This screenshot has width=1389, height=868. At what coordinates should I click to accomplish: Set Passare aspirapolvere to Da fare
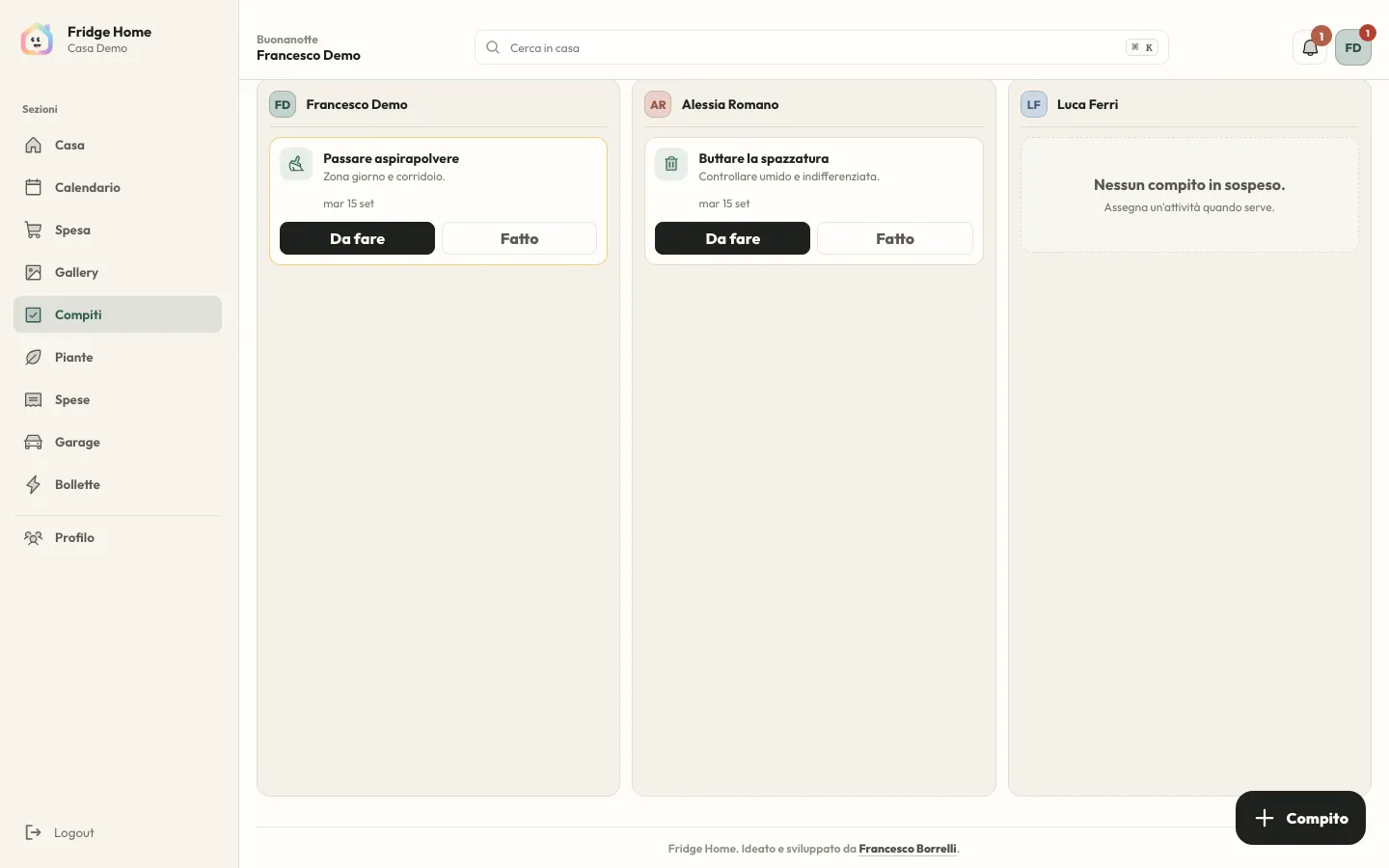357,238
